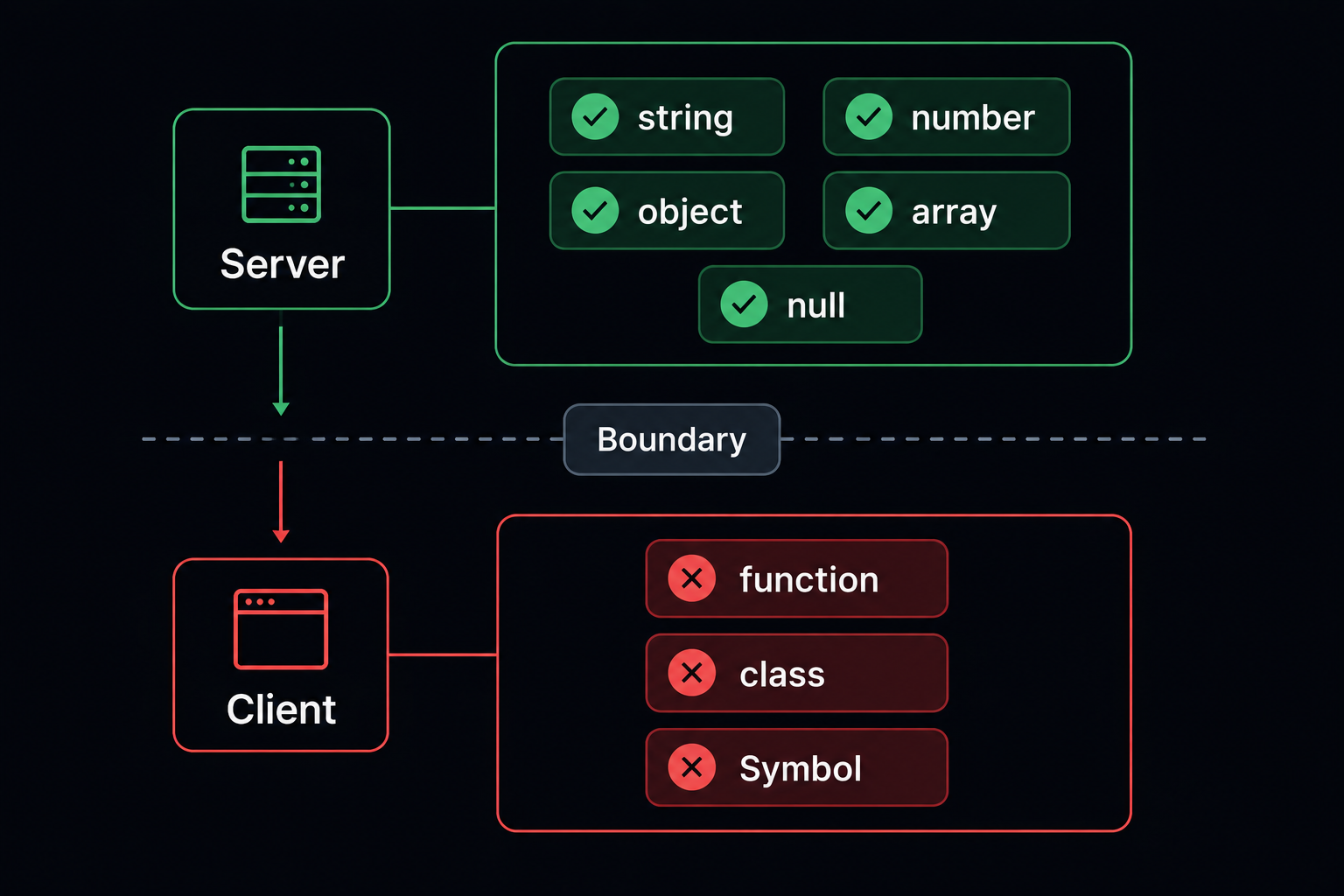Image resolution: width=1344 pixels, height=896 pixels.
Task: Click the green checkmark next to string
Action: tap(595, 116)
